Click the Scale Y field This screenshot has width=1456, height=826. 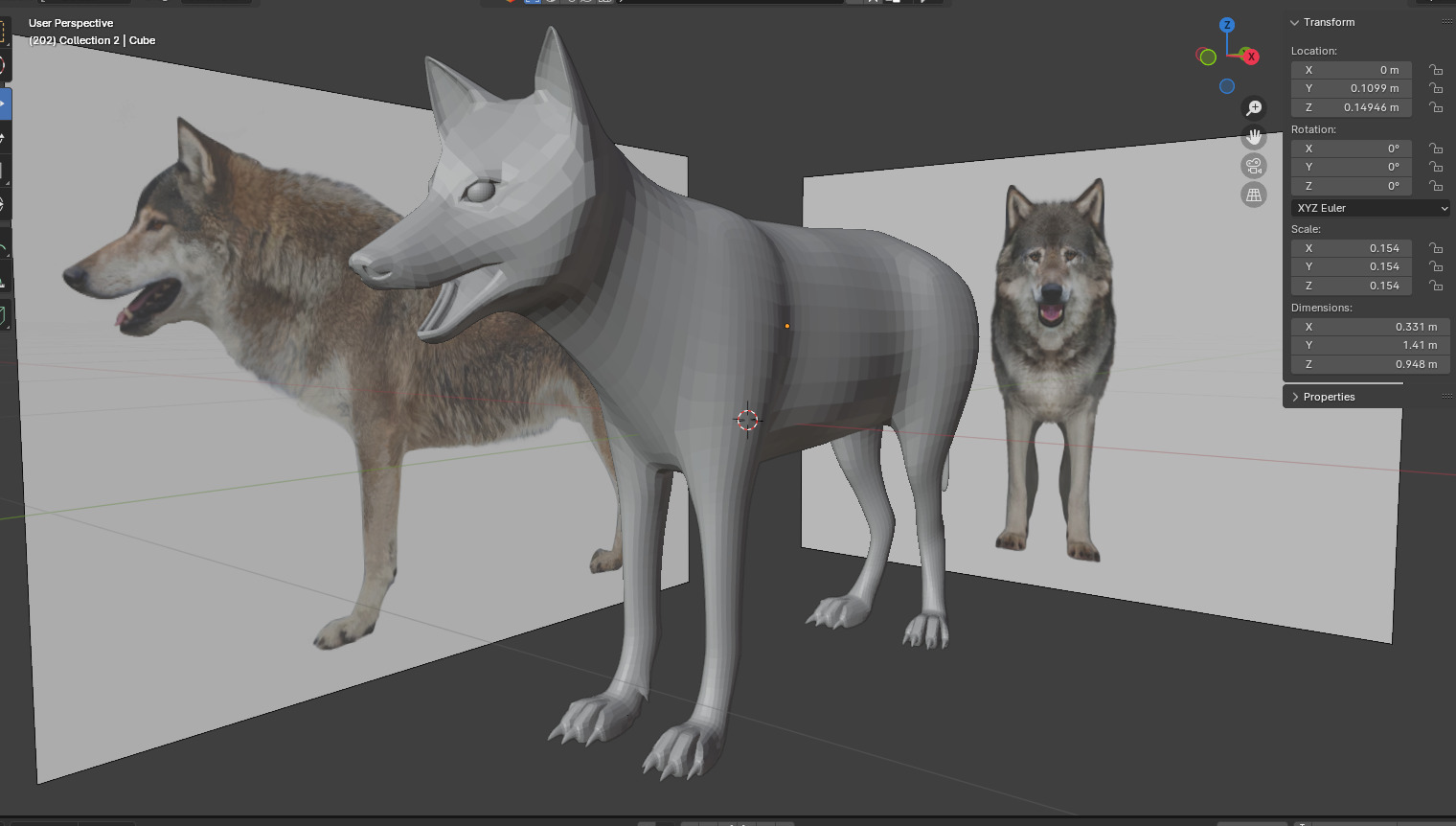(1352, 266)
